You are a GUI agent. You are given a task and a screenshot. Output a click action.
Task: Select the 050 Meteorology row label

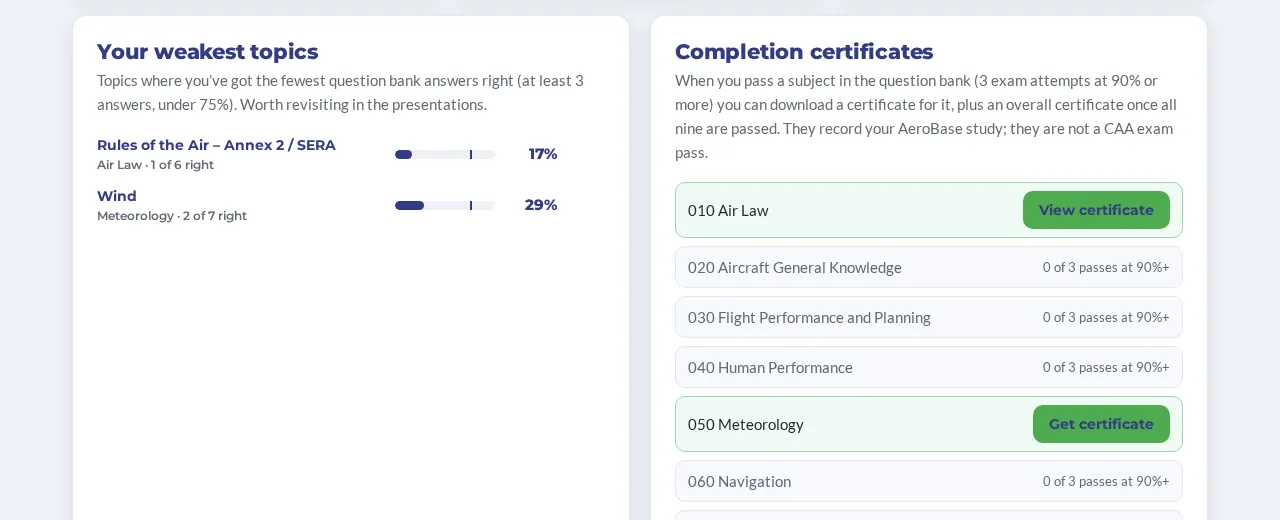coord(746,424)
